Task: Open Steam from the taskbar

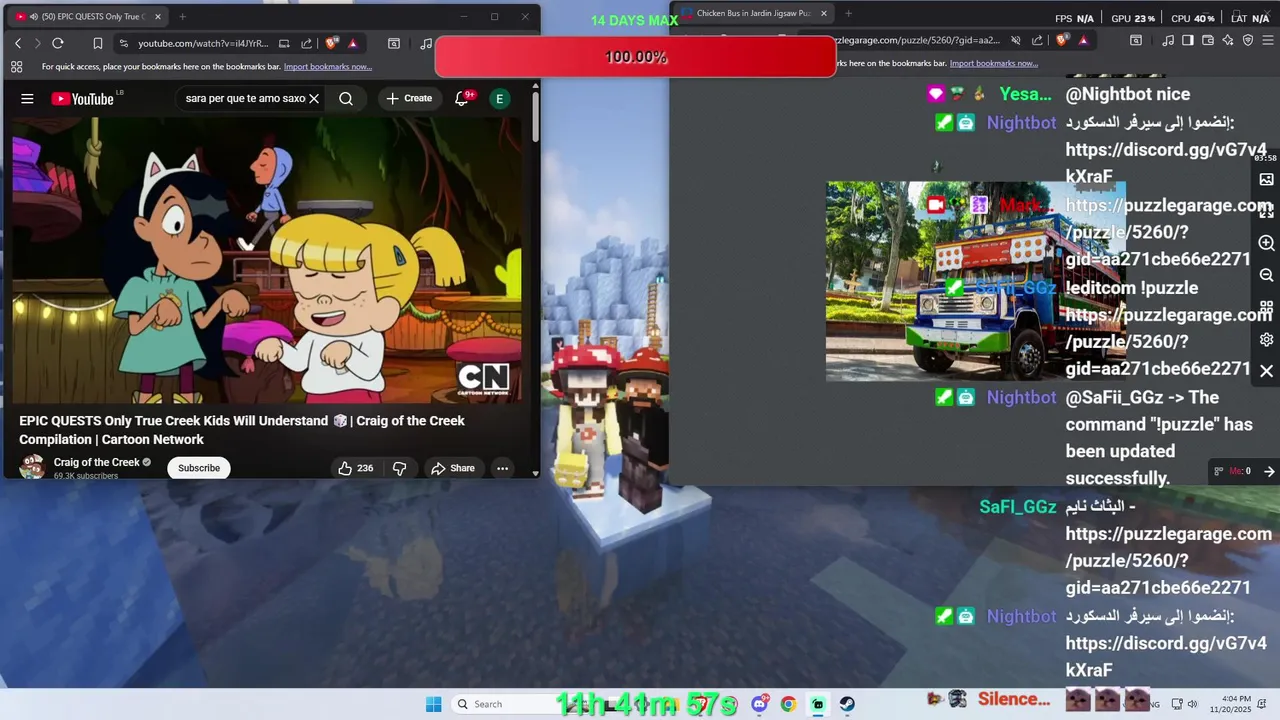Action: click(x=847, y=704)
